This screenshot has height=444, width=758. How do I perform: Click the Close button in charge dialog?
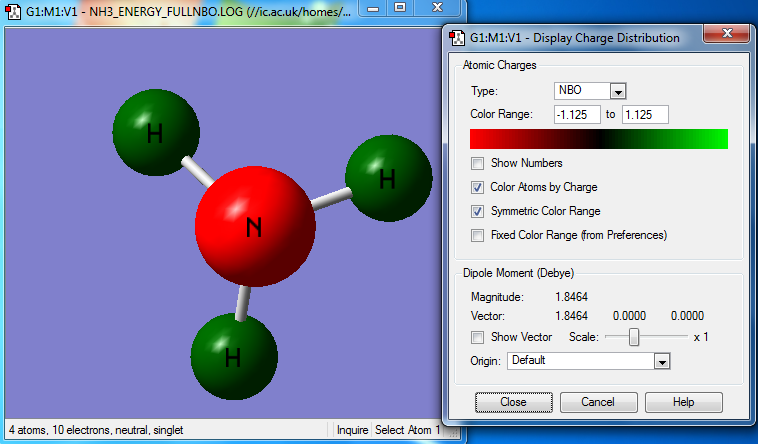[513, 402]
